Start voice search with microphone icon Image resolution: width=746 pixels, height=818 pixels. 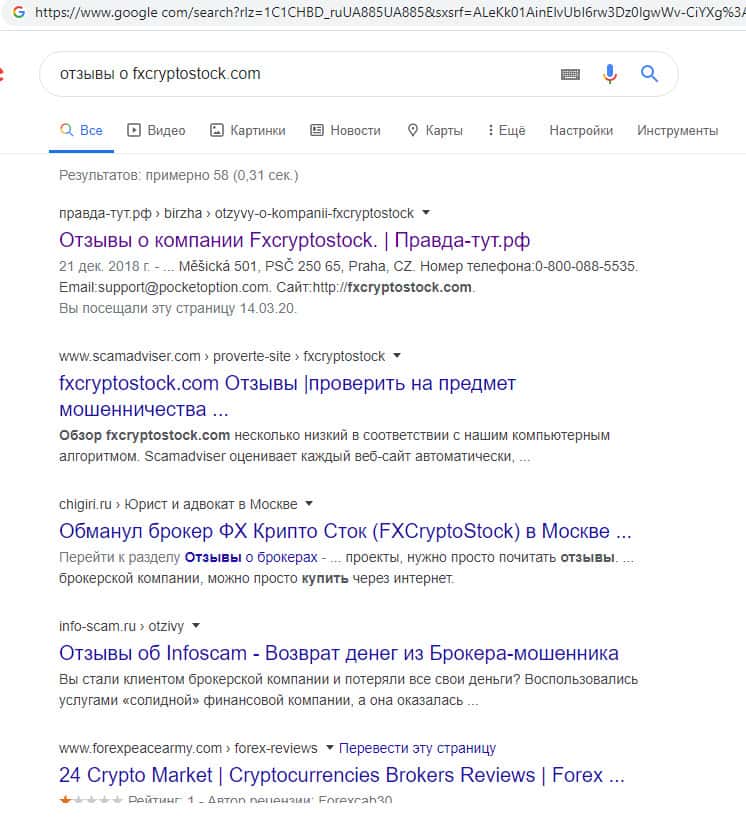[609, 74]
